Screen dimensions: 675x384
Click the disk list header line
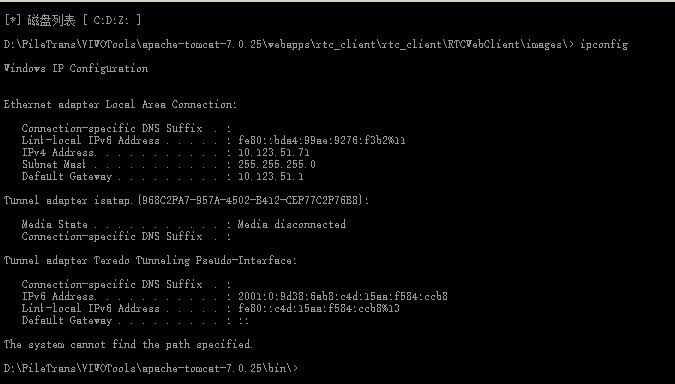[x=72, y=20]
